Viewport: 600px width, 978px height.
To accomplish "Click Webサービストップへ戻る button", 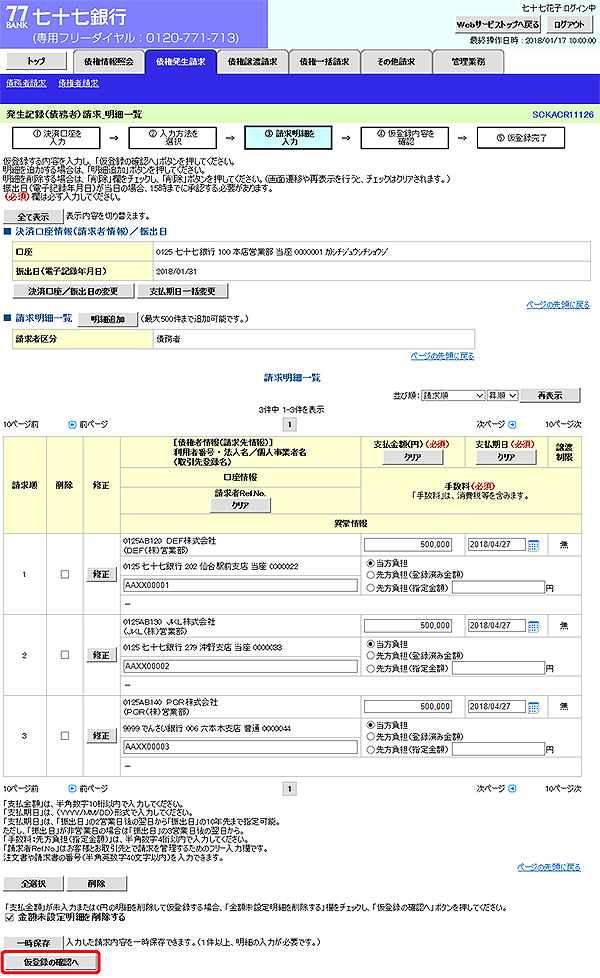I will coord(498,24).
